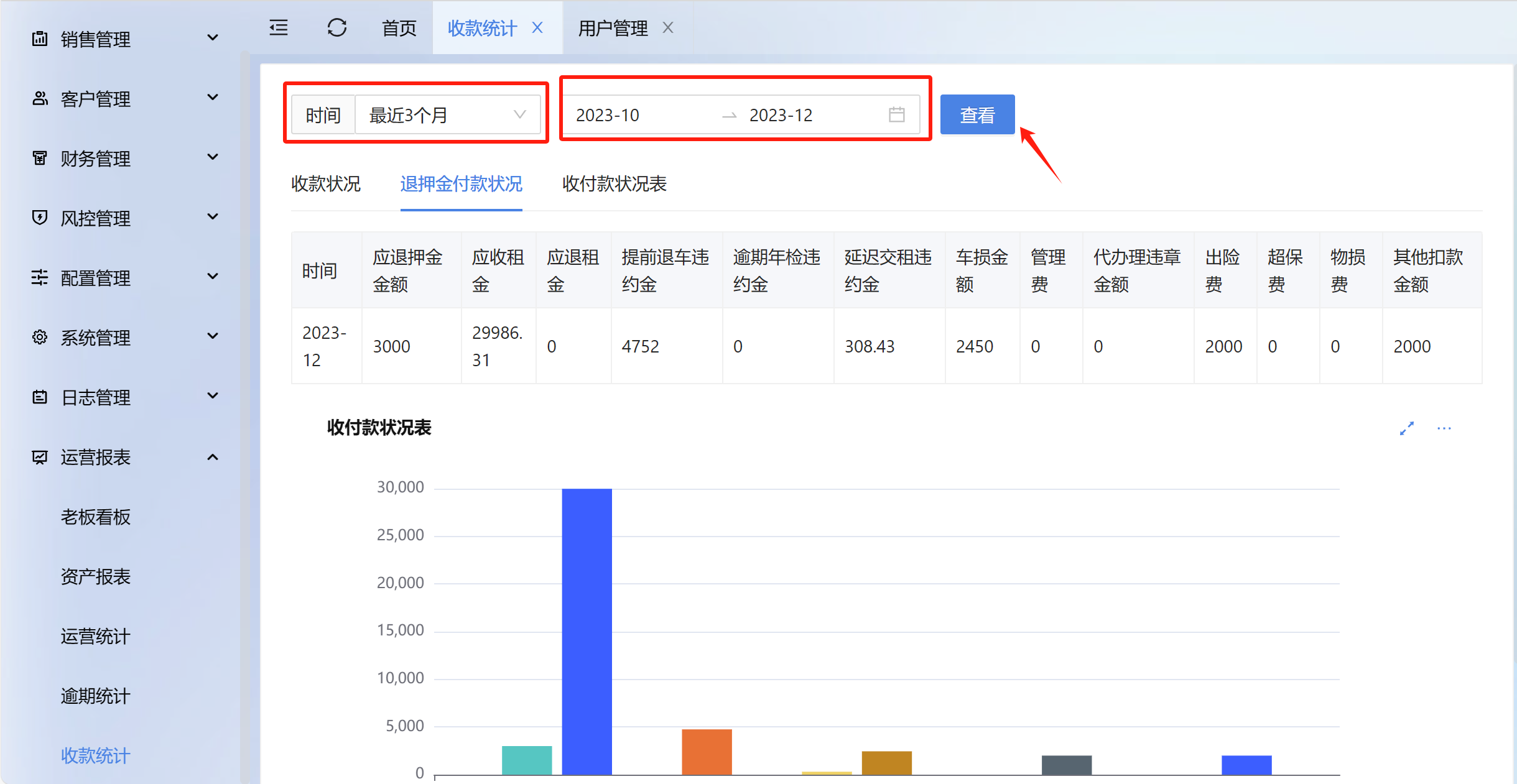Collapse the 运营报表 menu

click(212, 457)
